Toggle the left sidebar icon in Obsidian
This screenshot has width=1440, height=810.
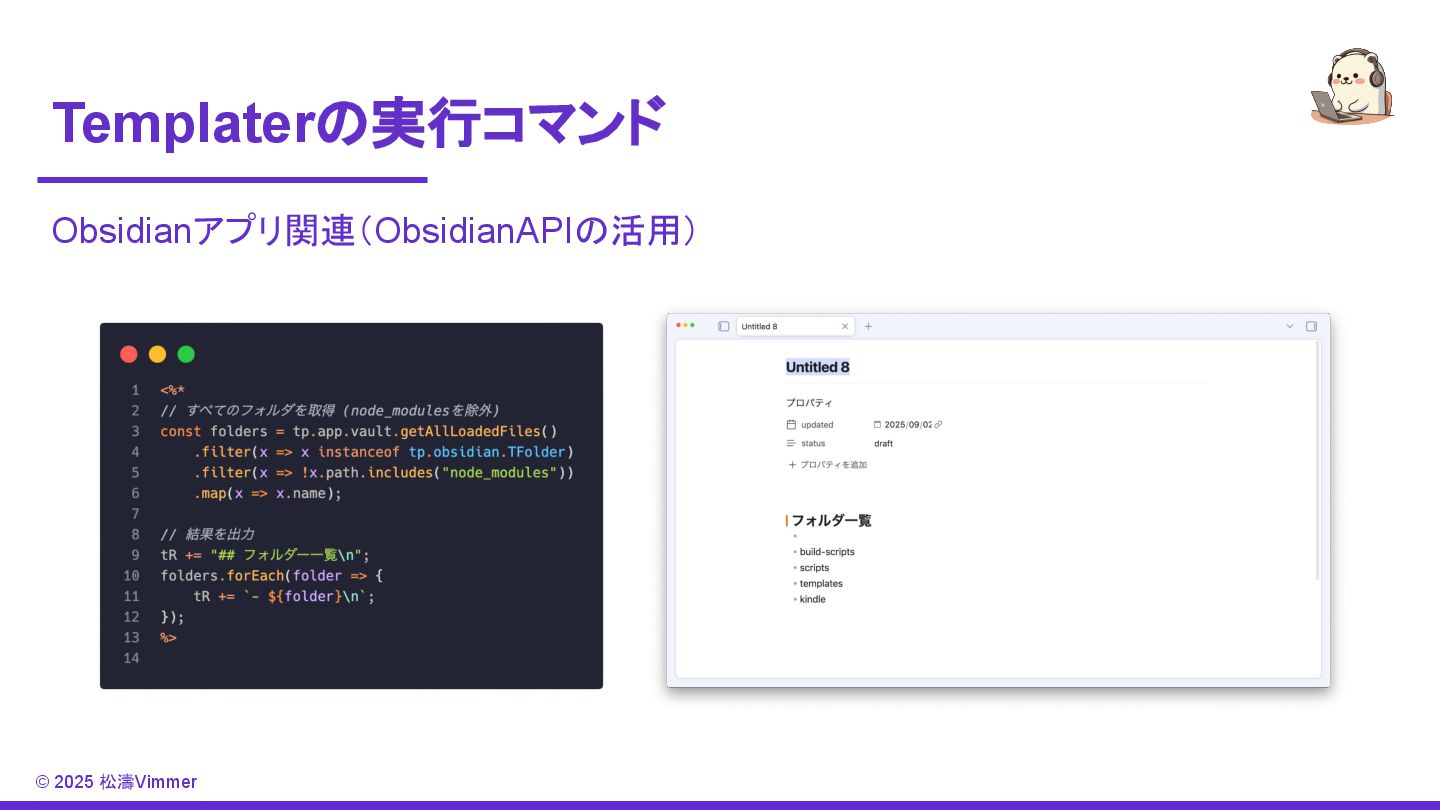(x=723, y=326)
